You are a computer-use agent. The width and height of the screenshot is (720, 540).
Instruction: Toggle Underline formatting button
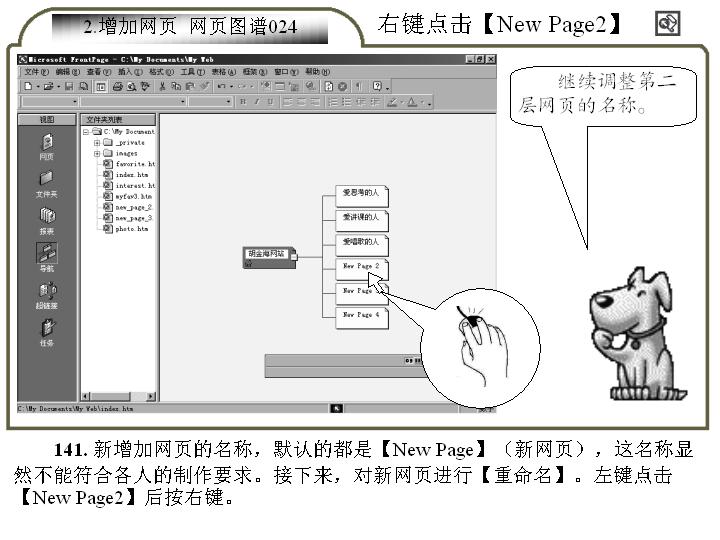tap(270, 101)
